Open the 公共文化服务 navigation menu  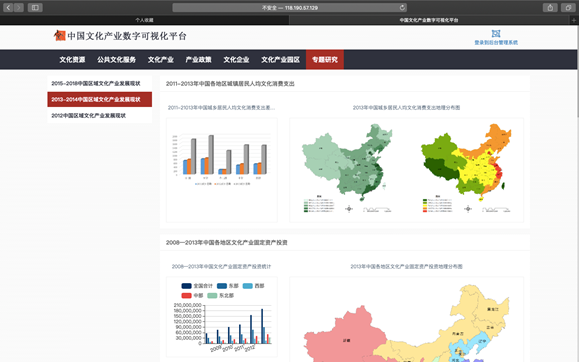[x=116, y=59]
